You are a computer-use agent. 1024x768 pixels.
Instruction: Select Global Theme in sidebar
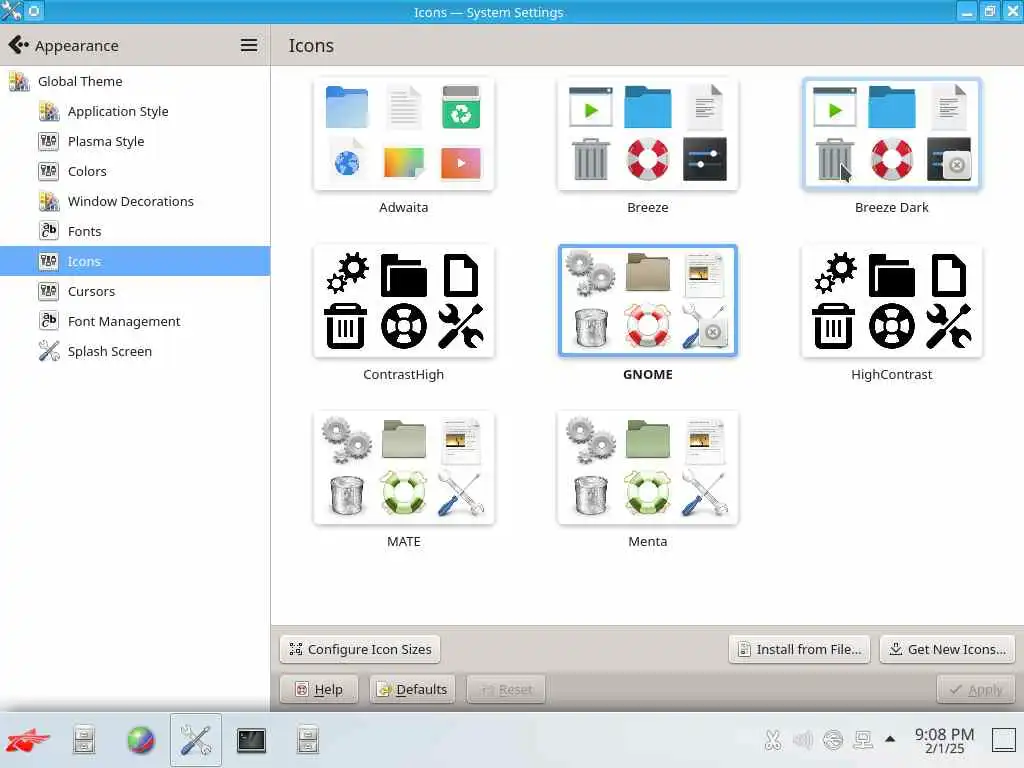(135, 82)
